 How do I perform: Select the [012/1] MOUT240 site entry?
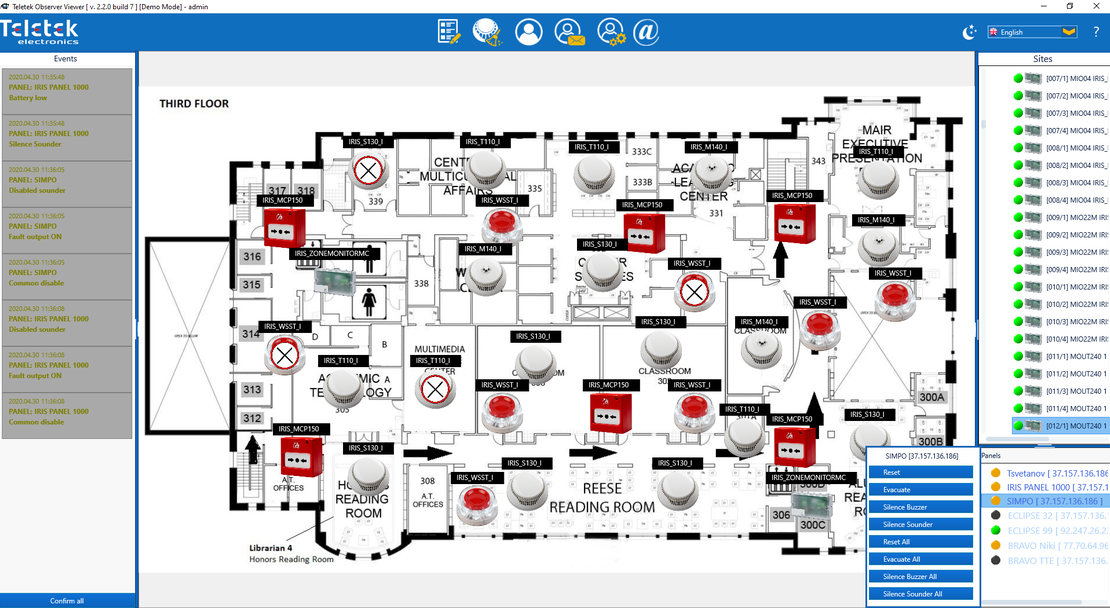click(1060, 425)
